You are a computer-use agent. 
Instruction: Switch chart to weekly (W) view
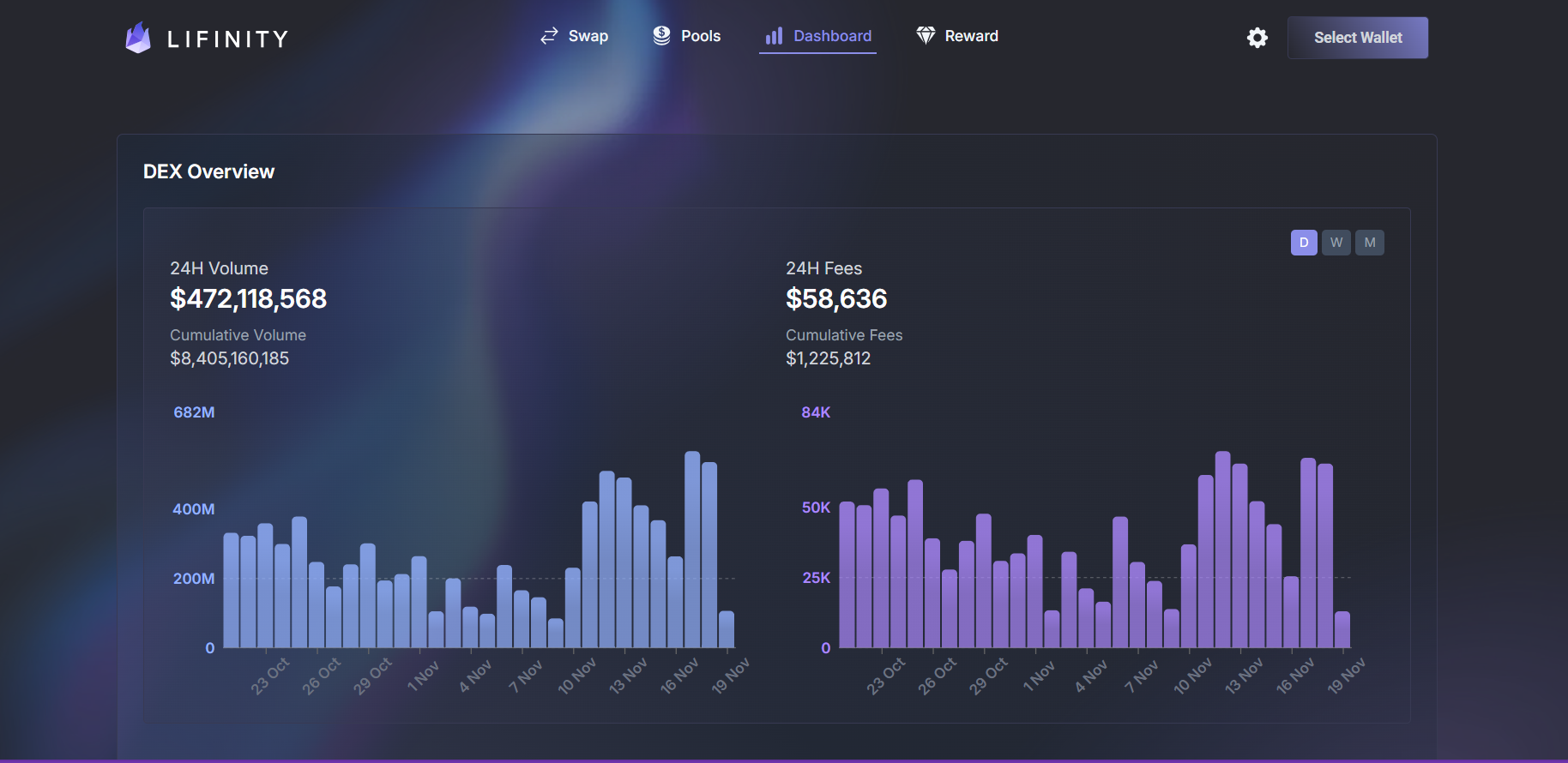(1336, 243)
